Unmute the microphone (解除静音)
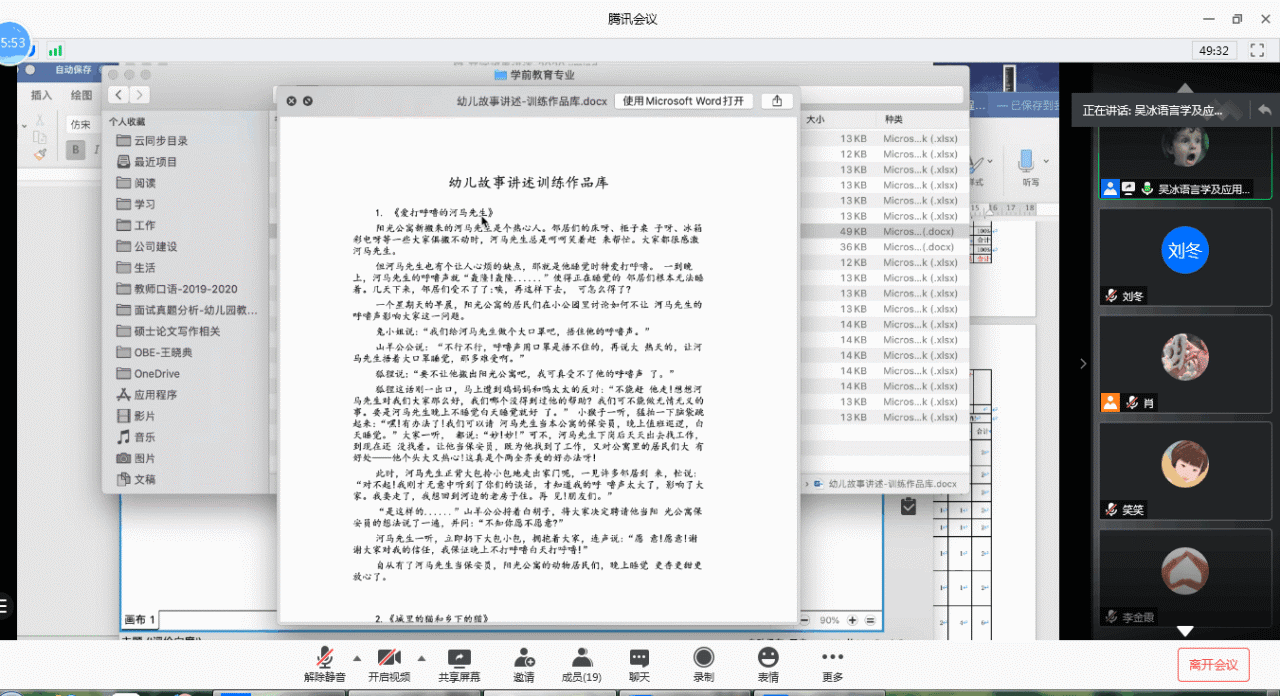Viewport: 1280px width, 696px height. coord(324,664)
